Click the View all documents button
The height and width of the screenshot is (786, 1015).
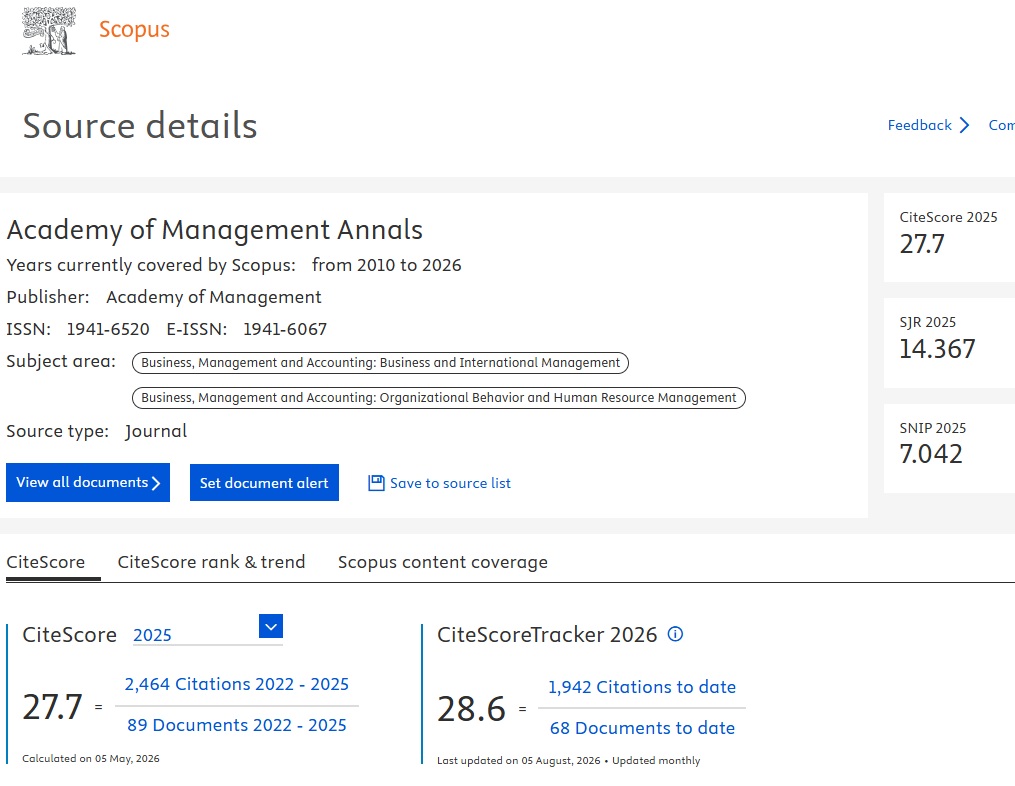coord(88,482)
